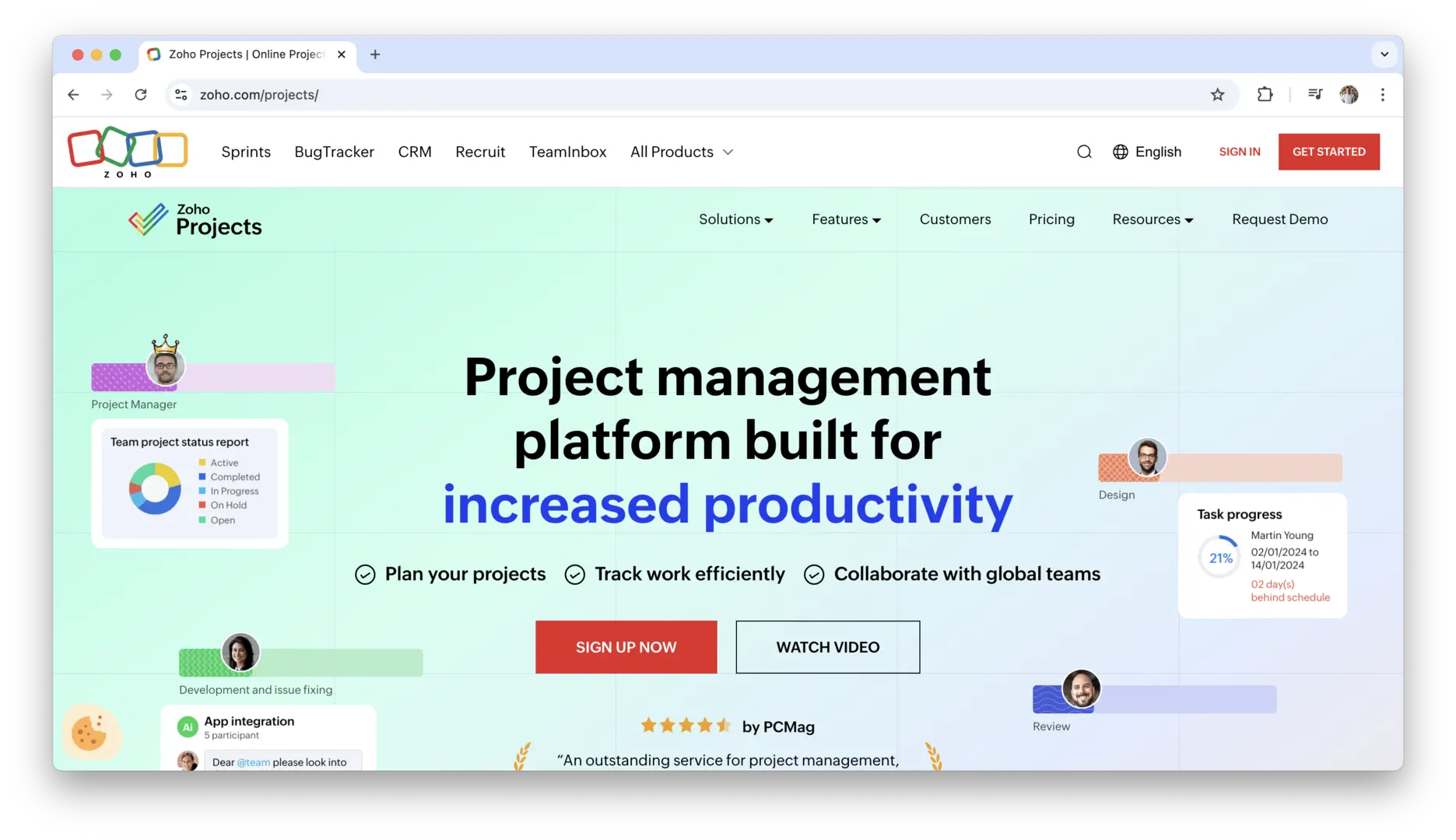Click the 21% task progress circle
The width and height of the screenshot is (1456, 840).
point(1219,558)
